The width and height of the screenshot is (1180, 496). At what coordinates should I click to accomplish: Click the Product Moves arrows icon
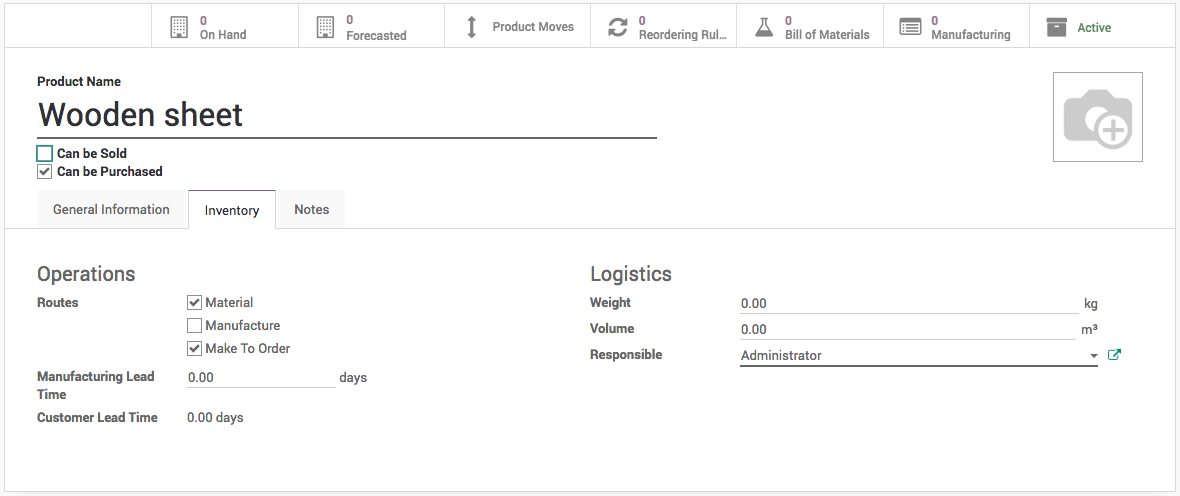coord(472,27)
